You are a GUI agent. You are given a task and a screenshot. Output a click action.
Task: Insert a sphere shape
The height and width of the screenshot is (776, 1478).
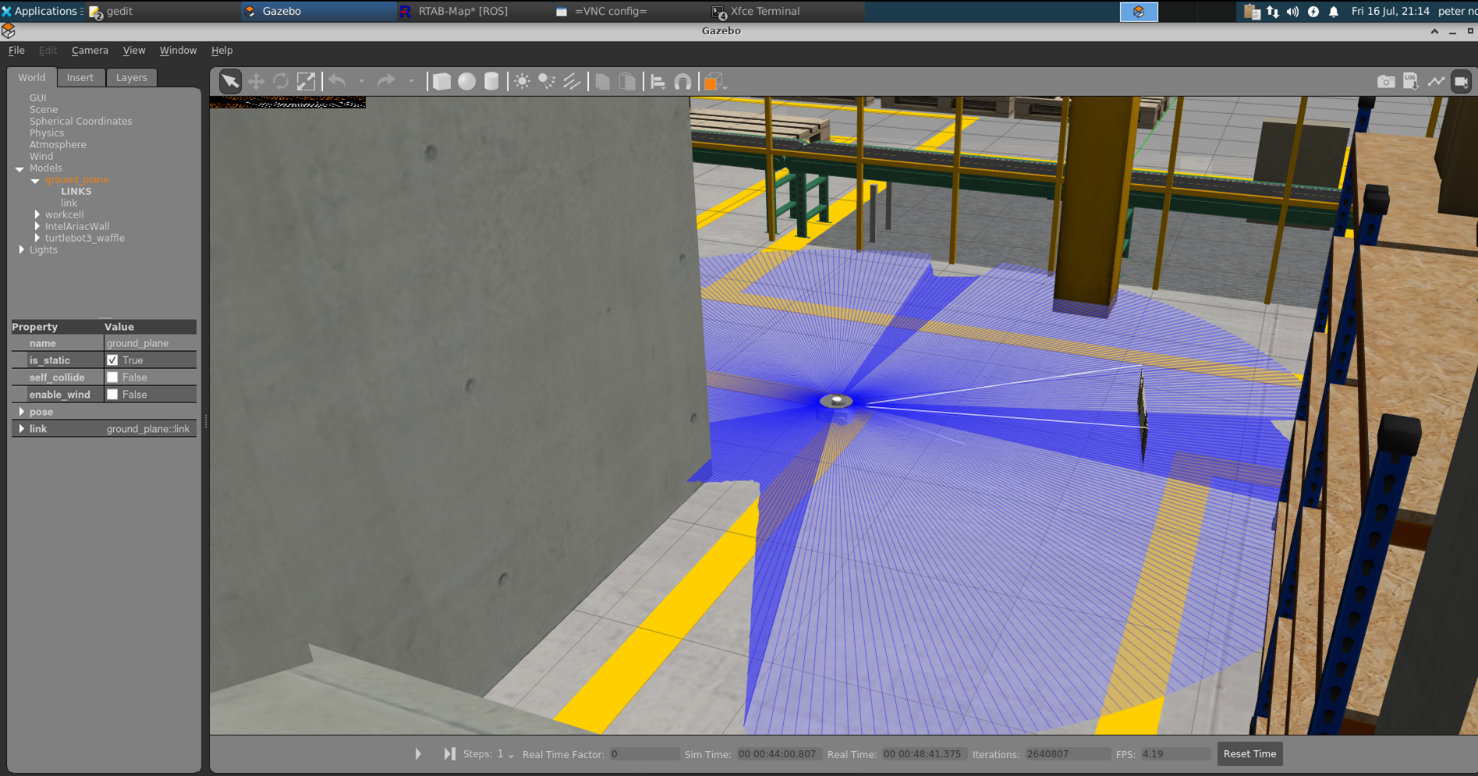(466, 82)
